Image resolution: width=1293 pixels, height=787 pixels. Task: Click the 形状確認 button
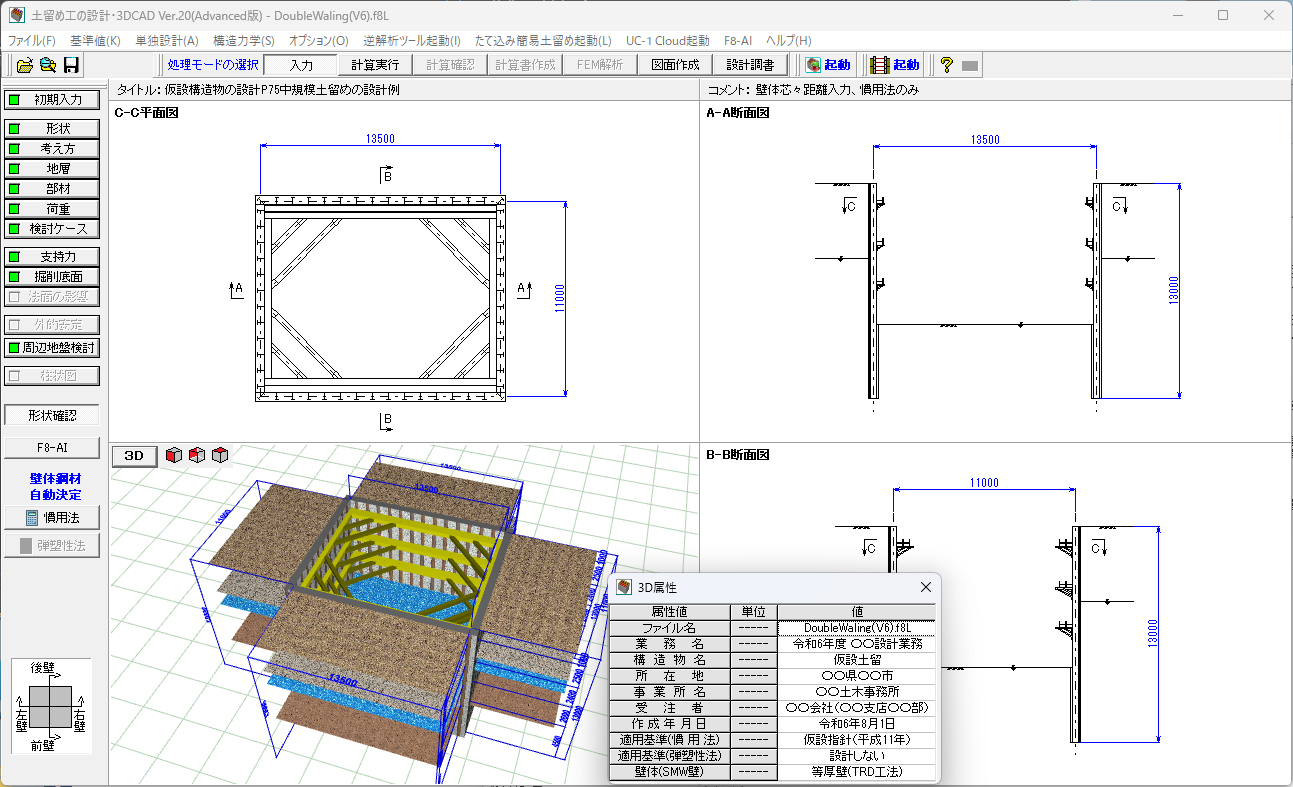click(x=52, y=415)
